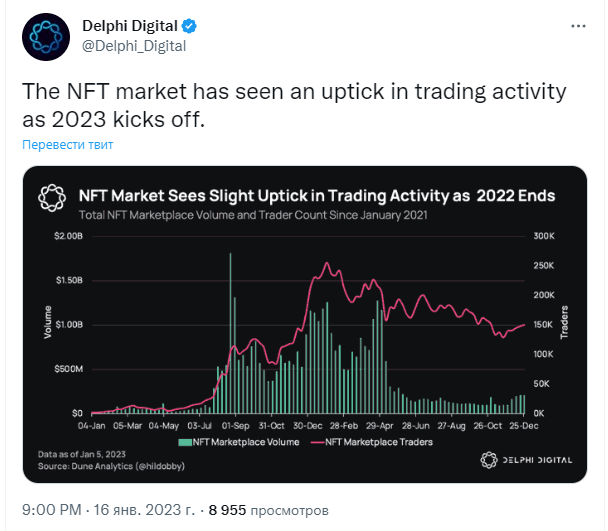Click the @Delphi_Digital handle

click(x=133, y=45)
